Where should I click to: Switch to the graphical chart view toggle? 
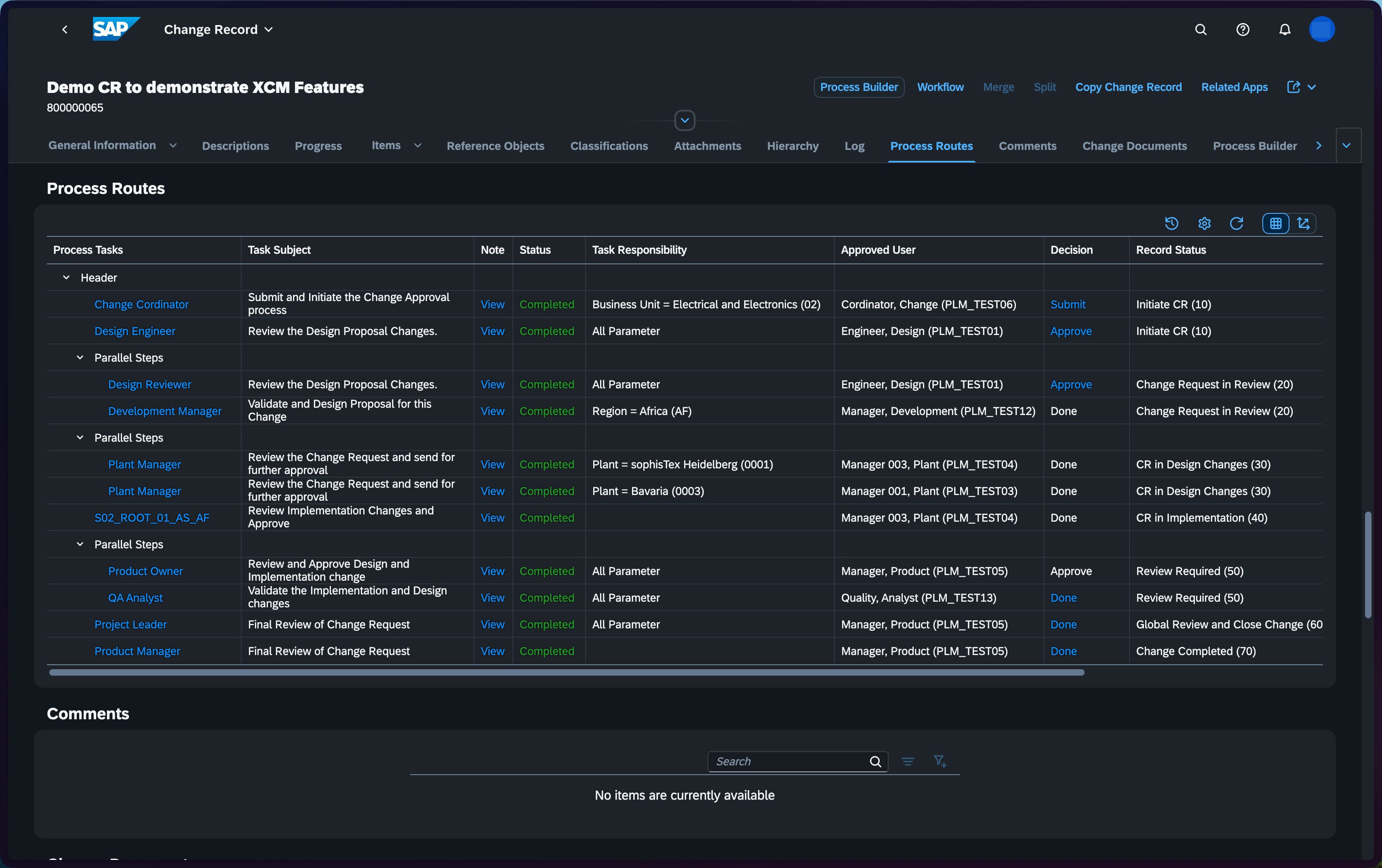[x=1303, y=223]
